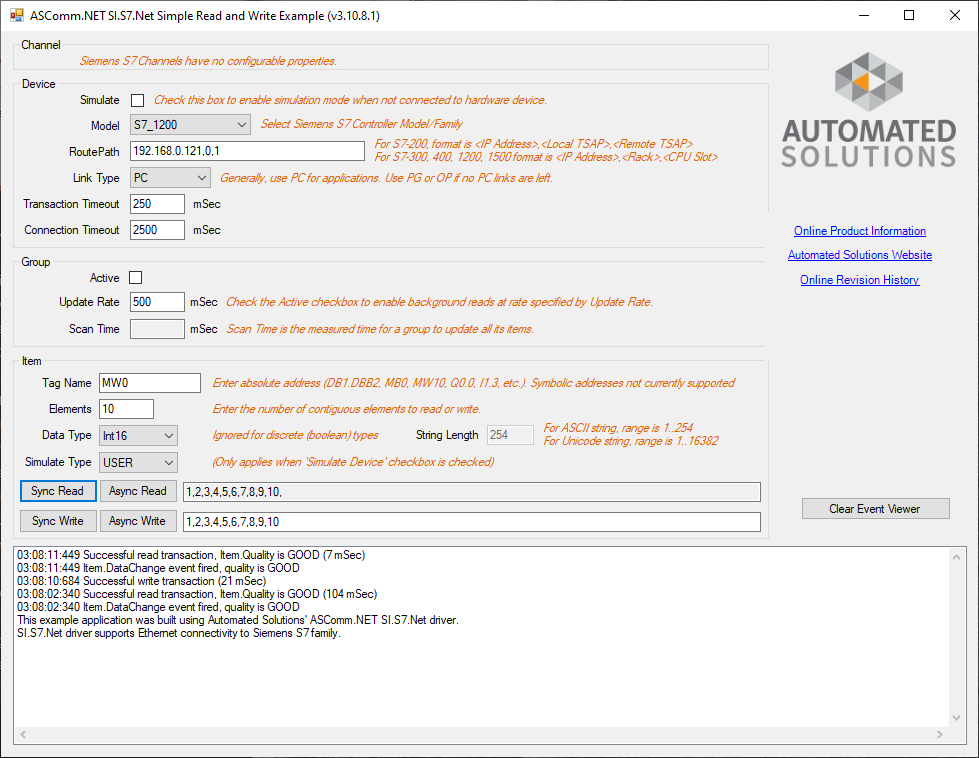
Task: Click the 'Select Siemens S7 Controller Model/Family' hint
Action: coord(362,124)
